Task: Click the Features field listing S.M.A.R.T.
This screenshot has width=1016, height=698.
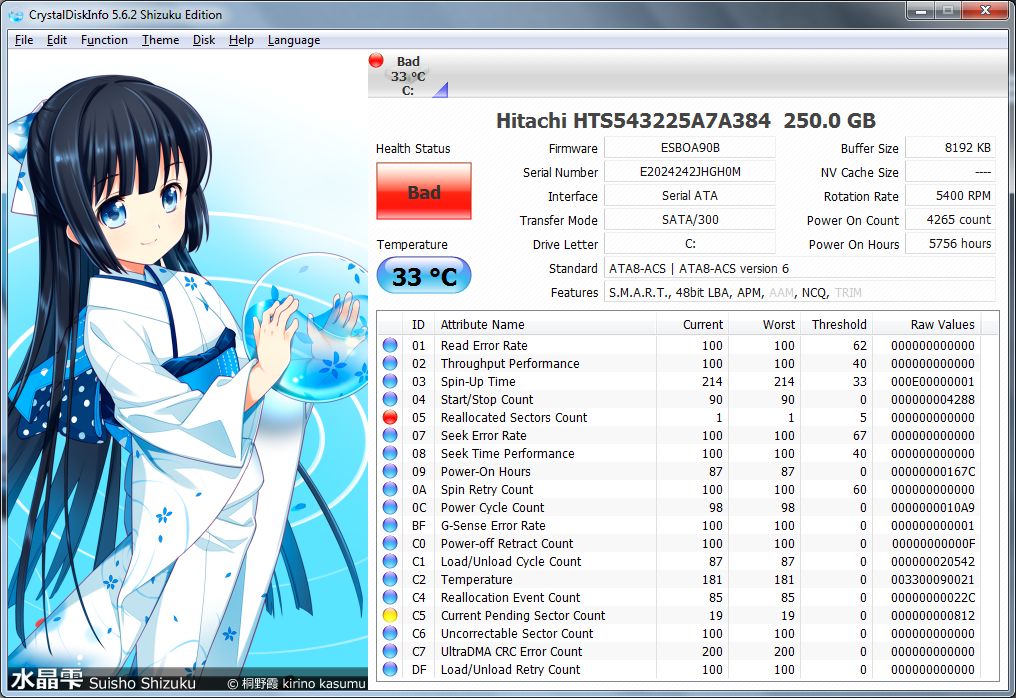Action: coord(800,292)
